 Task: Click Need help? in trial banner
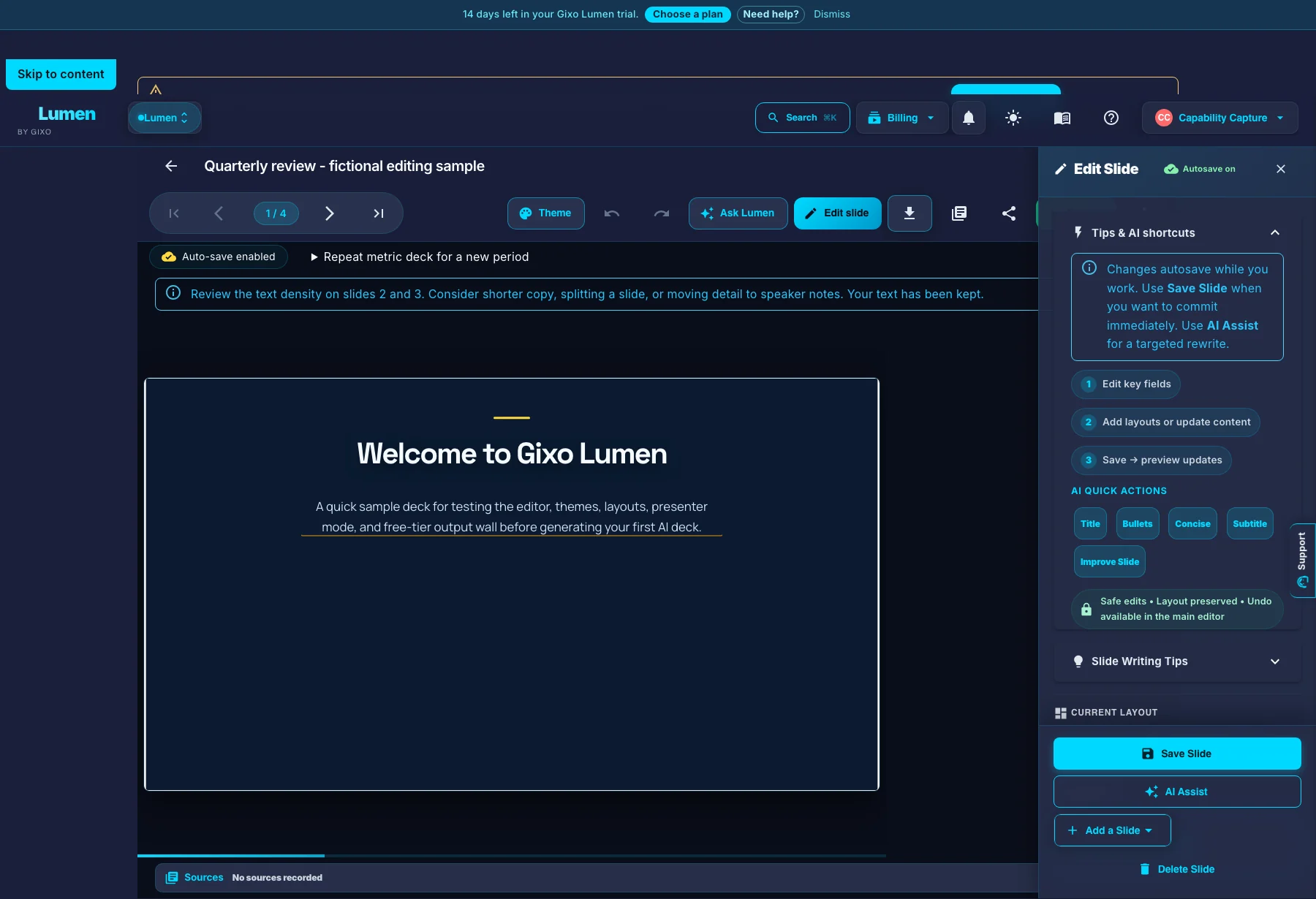pos(771,14)
